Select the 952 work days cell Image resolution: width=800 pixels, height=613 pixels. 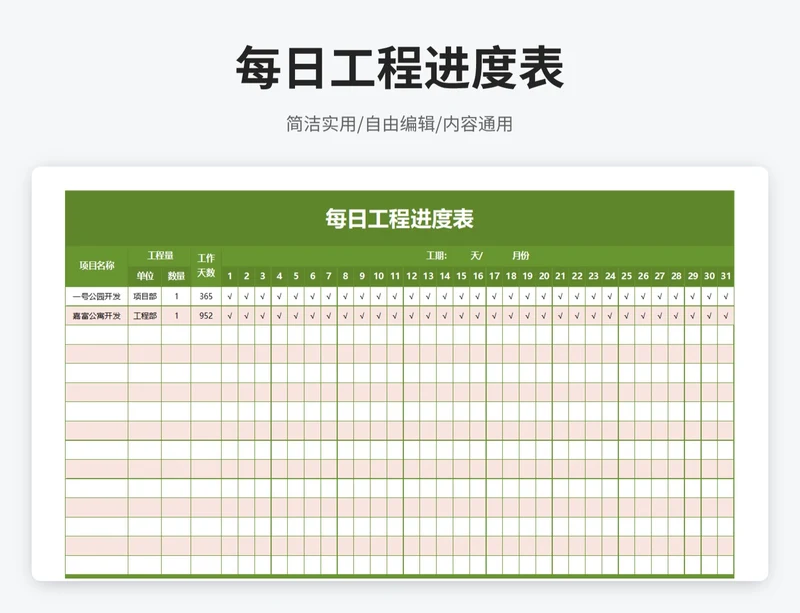coord(206,316)
